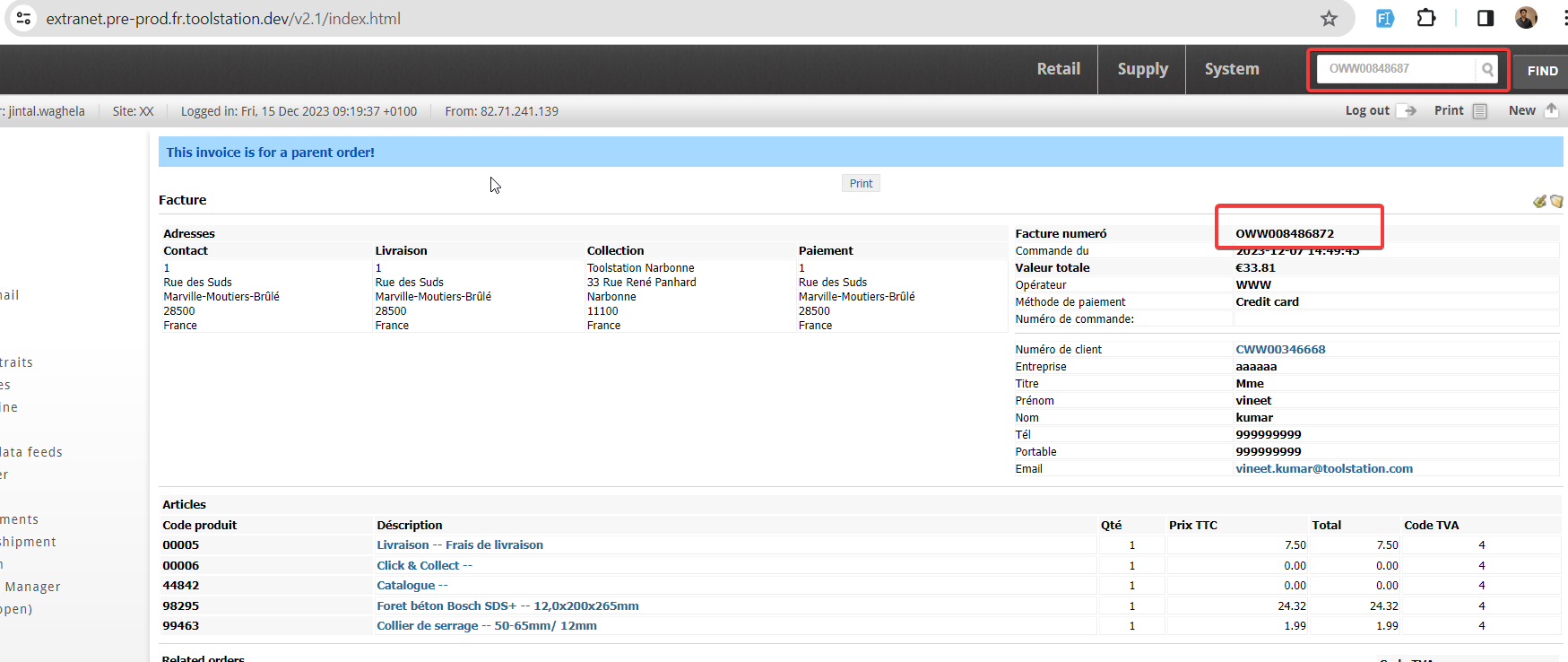Toggle the browser side panel icon
This screenshot has height=662, width=1568.
point(1485,18)
